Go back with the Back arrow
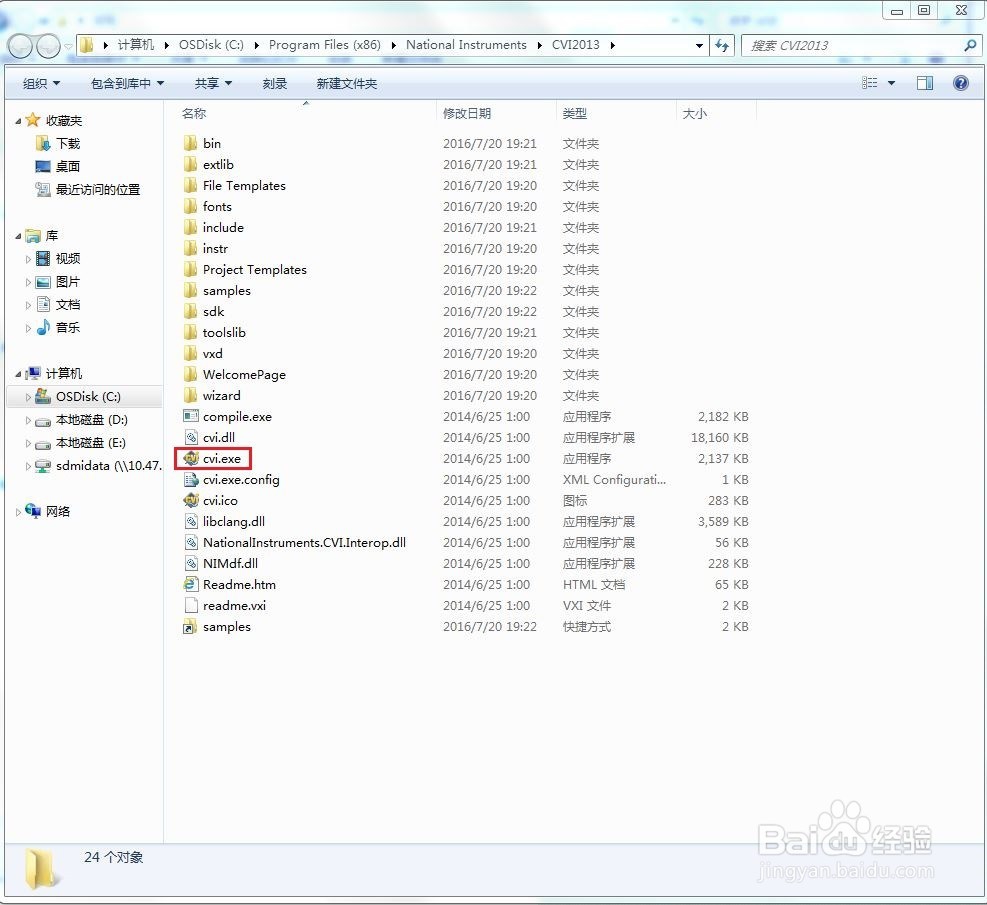 click(20, 46)
